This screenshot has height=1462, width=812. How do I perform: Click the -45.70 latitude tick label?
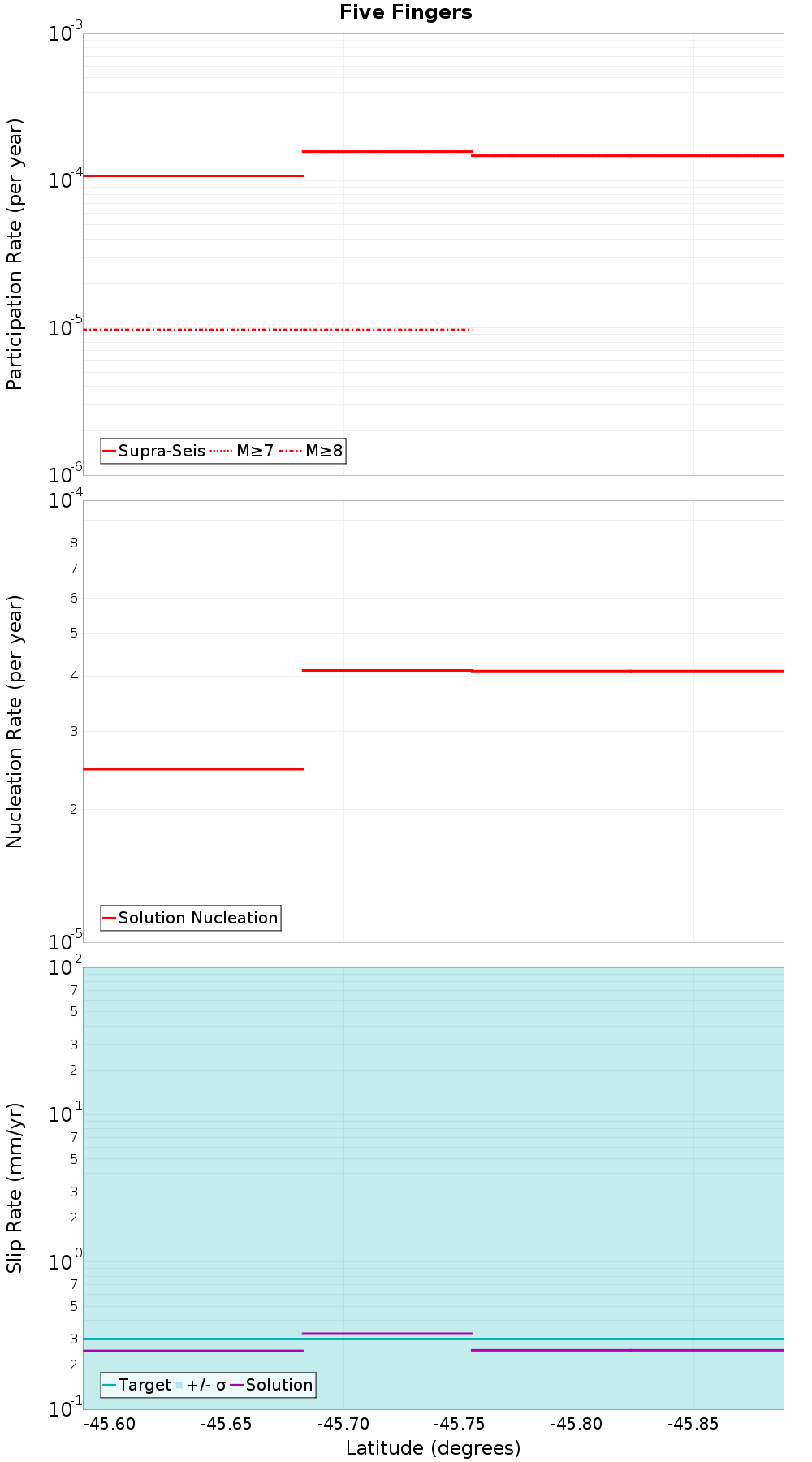[343, 1424]
